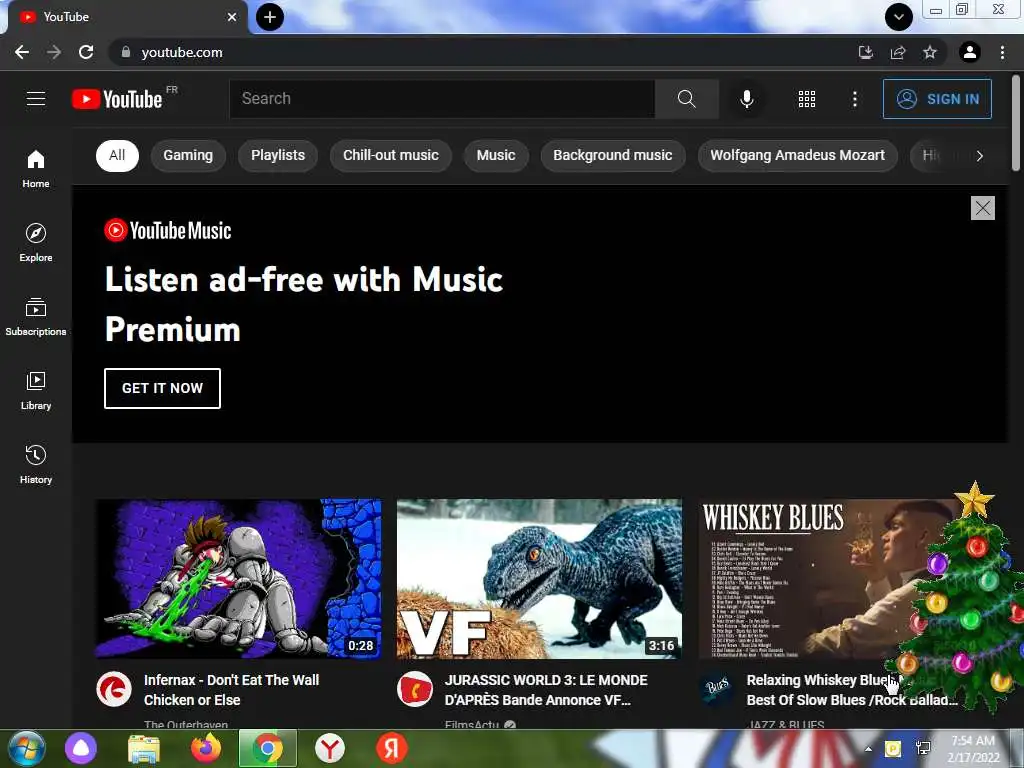This screenshot has width=1024, height=768.
Task: Open Library in sidebar
Action: point(36,391)
